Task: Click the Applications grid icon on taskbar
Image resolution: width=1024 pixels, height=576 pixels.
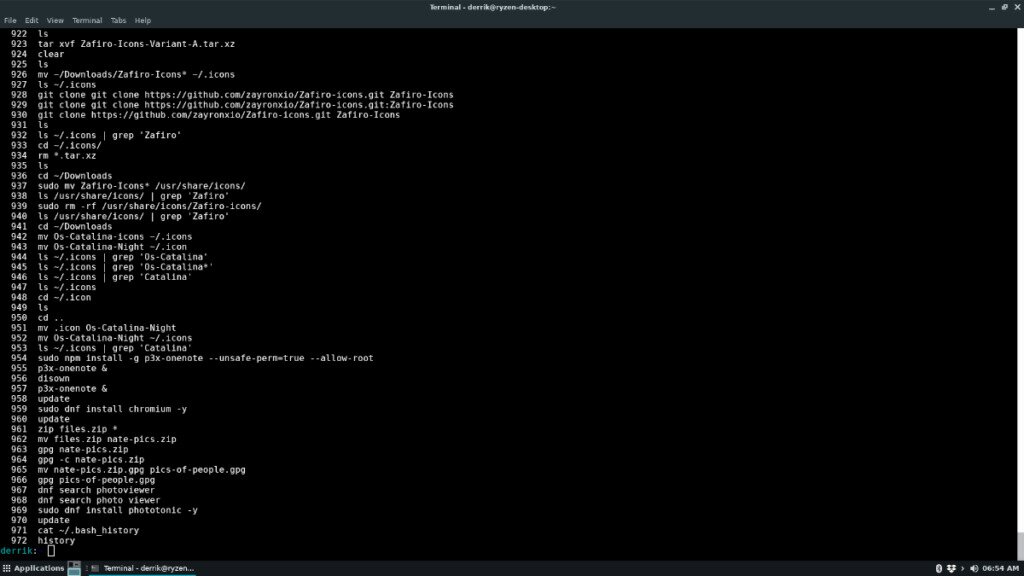Action: coord(6,567)
